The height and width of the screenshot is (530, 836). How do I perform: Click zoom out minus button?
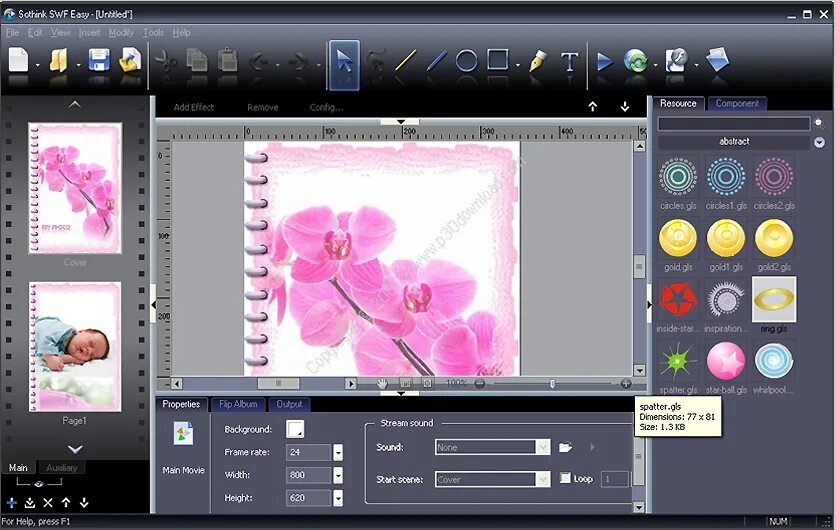point(479,383)
